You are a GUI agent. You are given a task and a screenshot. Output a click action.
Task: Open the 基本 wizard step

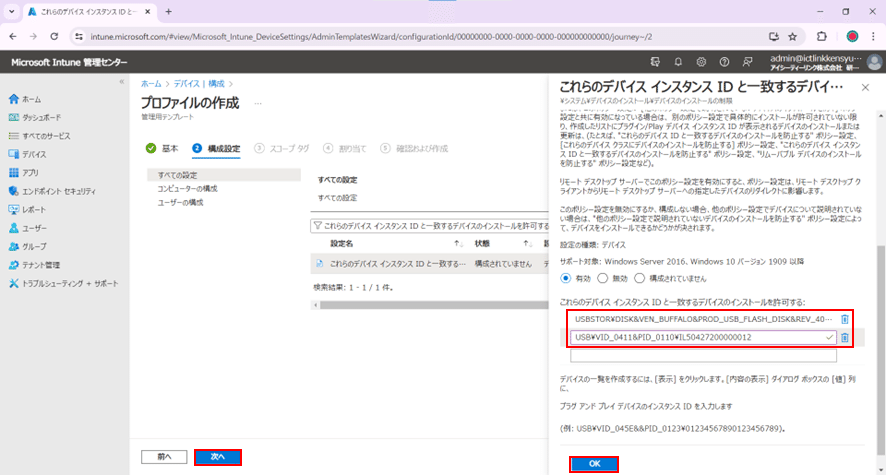[x=162, y=149]
